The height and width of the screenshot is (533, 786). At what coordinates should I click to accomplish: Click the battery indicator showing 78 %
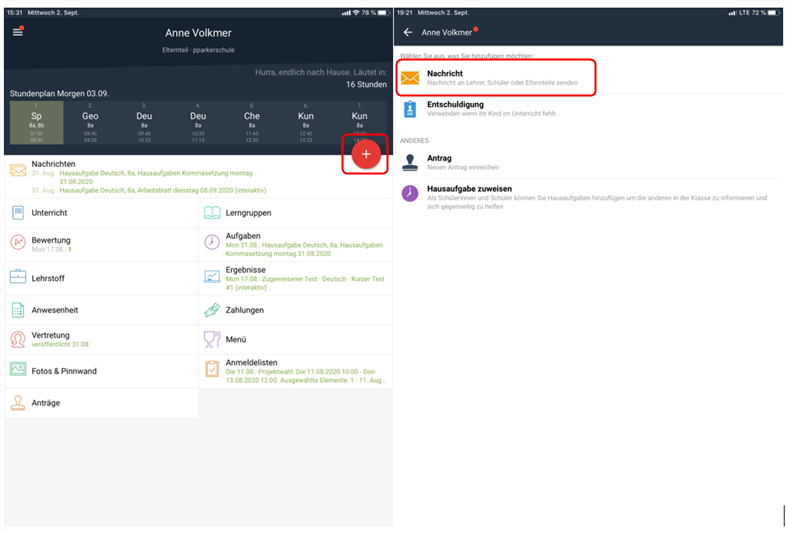coord(375,13)
